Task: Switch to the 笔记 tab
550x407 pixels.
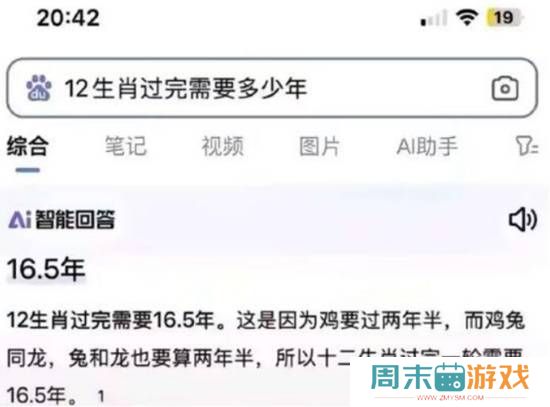Action: click(x=126, y=146)
